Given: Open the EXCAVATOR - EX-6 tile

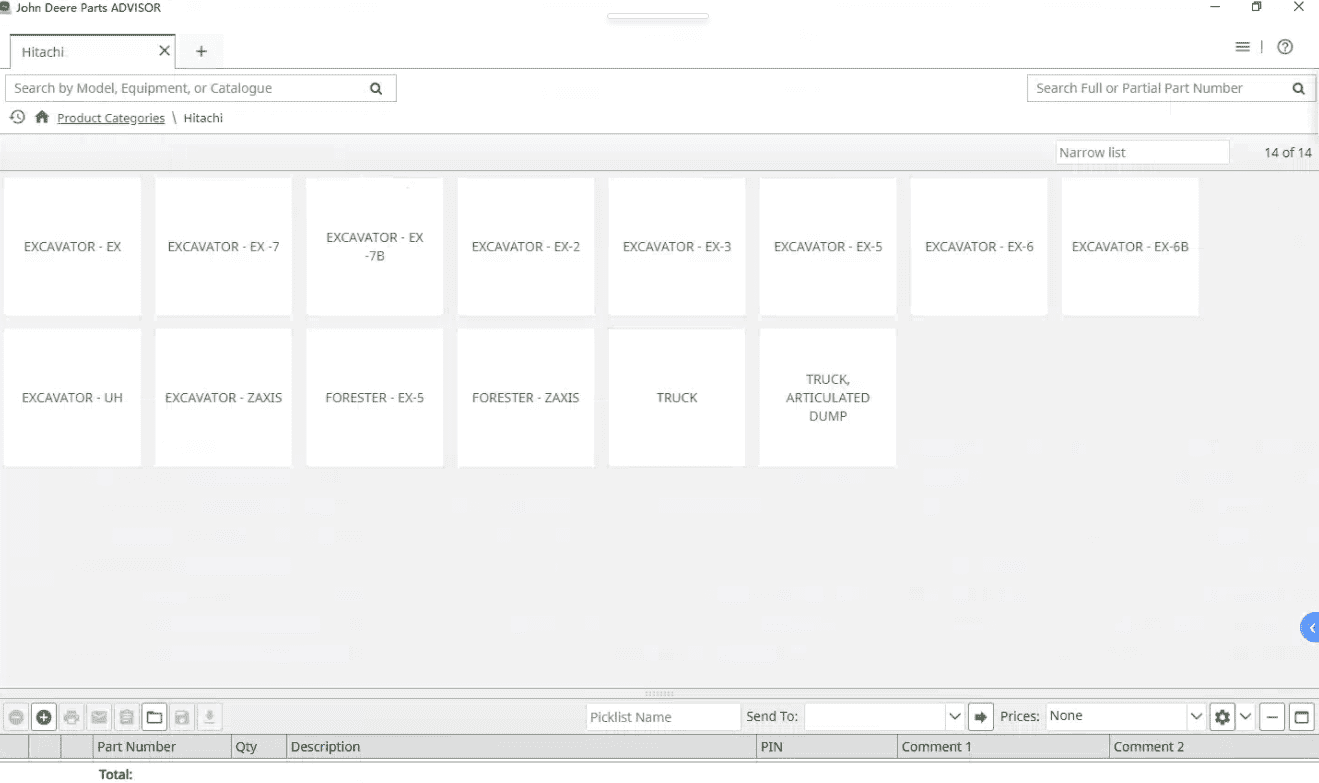Looking at the screenshot, I should pyautogui.click(x=979, y=246).
